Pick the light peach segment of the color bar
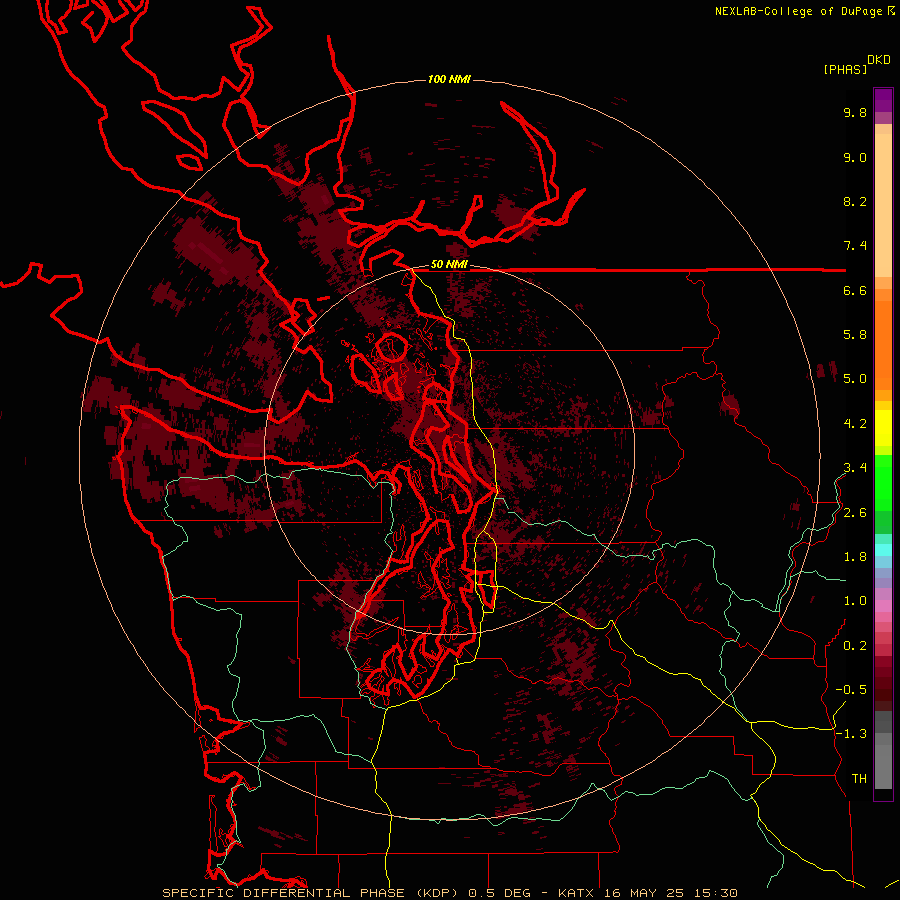 click(883, 205)
